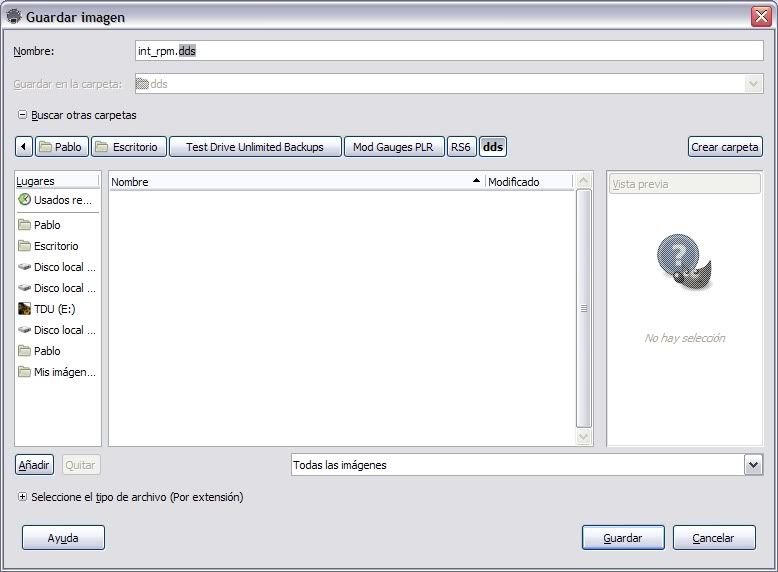This screenshot has width=778, height=572.
Task: Click the left arrow in the path bar
Action: point(24,147)
